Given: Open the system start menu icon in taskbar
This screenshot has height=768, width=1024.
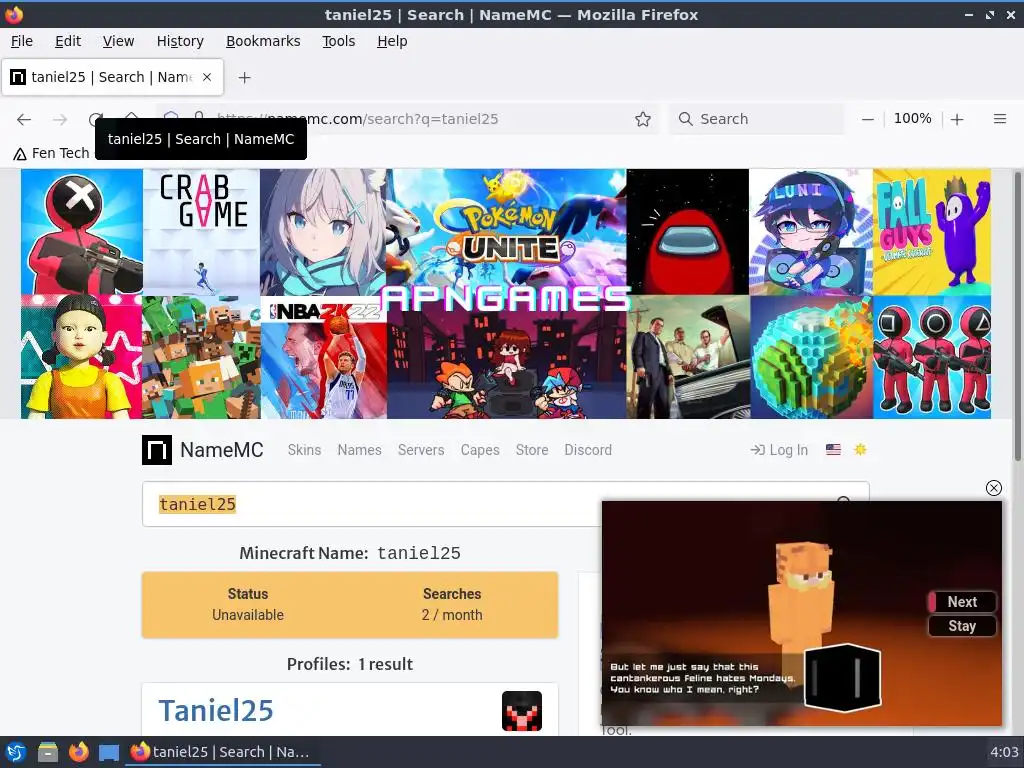Looking at the screenshot, I should tap(16, 752).
